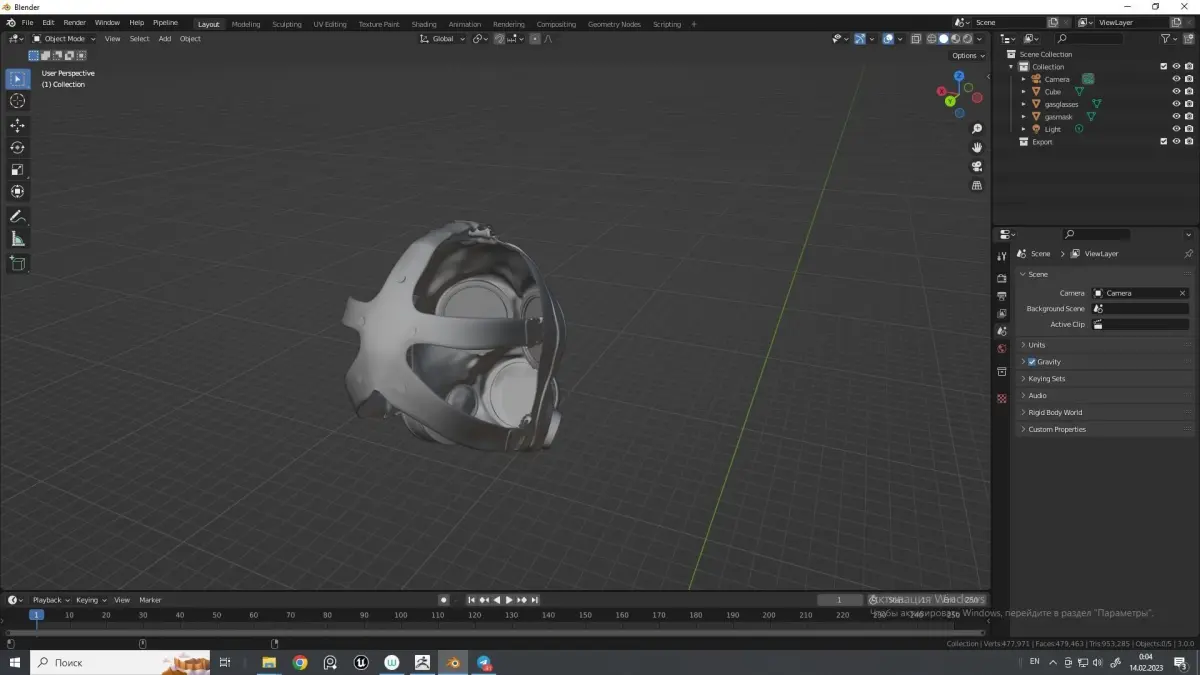Viewport: 1200px width, 675px height.
Task: Switch to the Shading workspace tab
Action: pyautogui.click(x=424, y=24)
